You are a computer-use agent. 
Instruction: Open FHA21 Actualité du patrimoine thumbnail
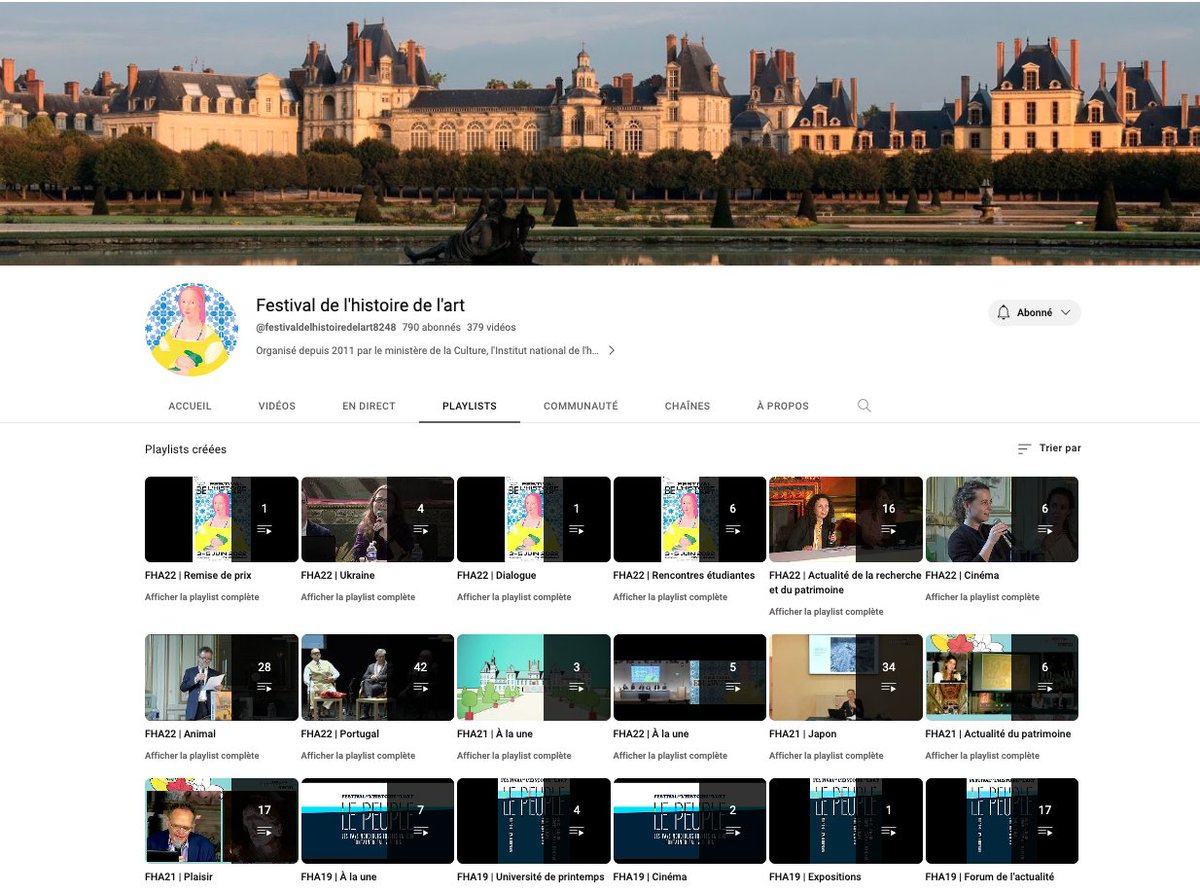1002,677
